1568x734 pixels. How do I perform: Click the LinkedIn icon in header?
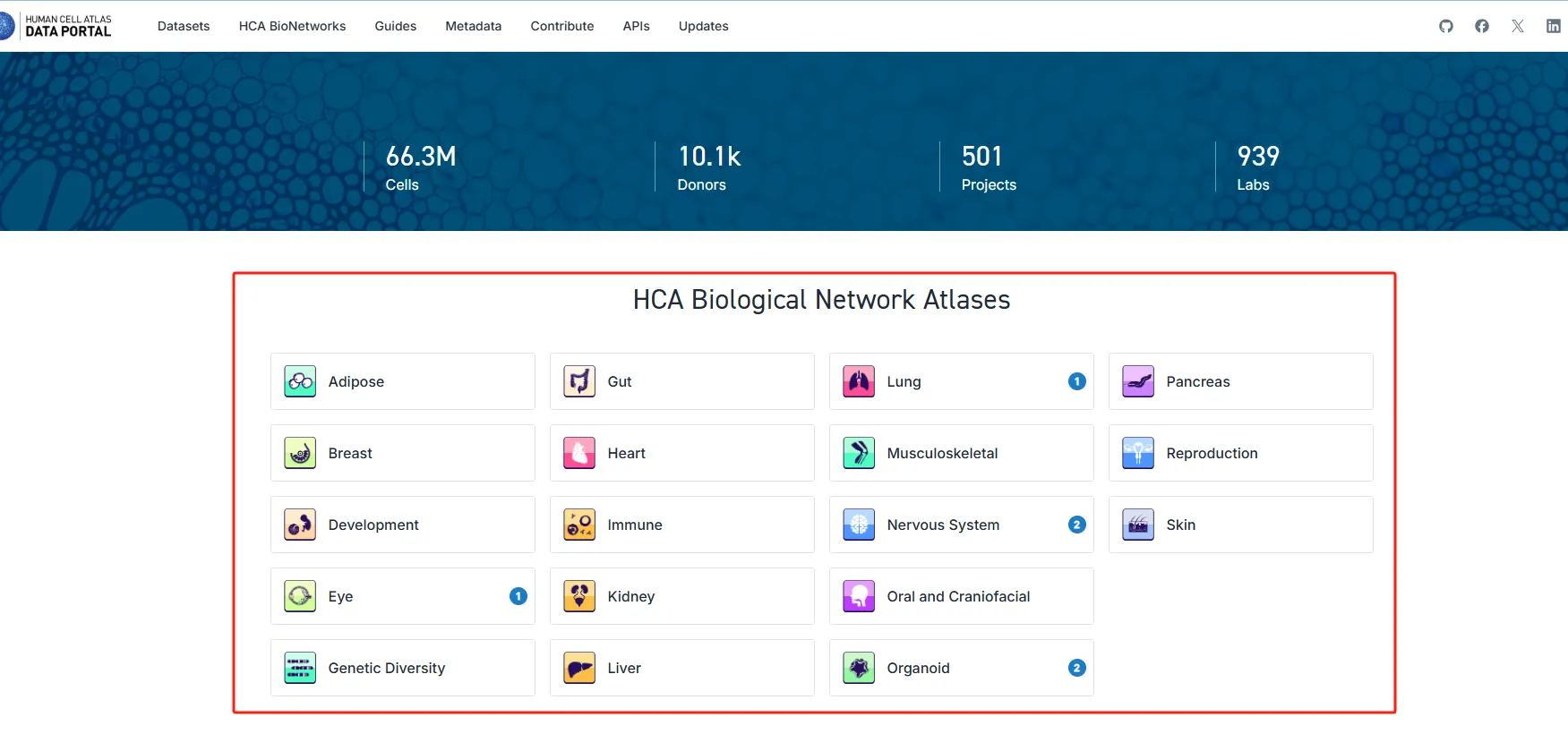tap(1553, 26)
